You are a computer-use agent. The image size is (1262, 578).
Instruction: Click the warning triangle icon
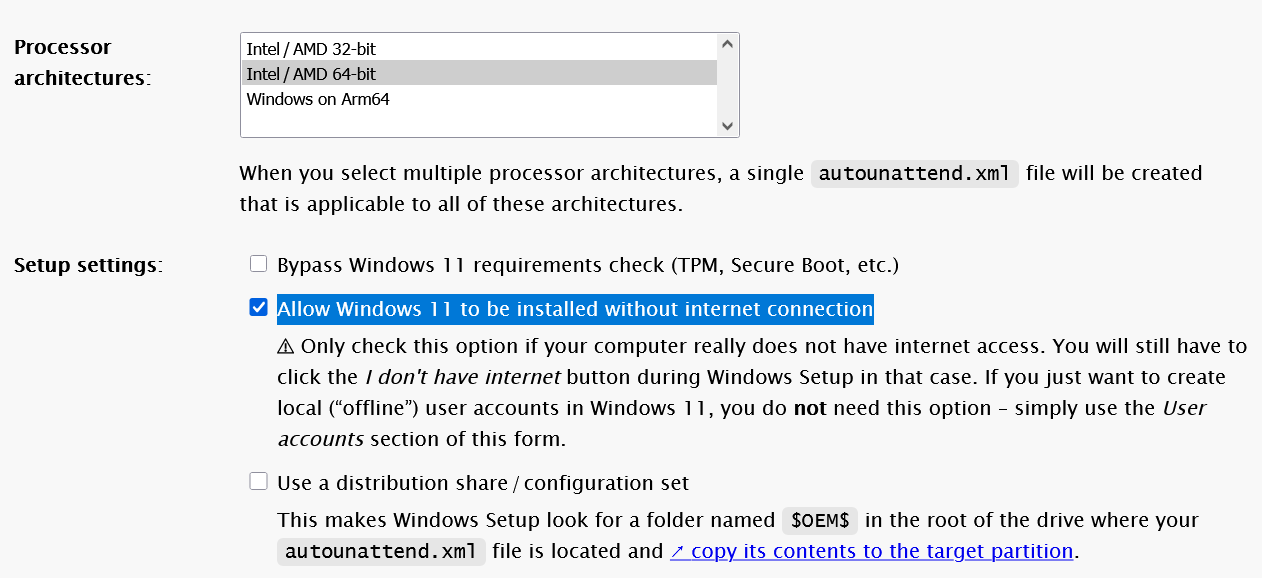(x=286, y=347)
